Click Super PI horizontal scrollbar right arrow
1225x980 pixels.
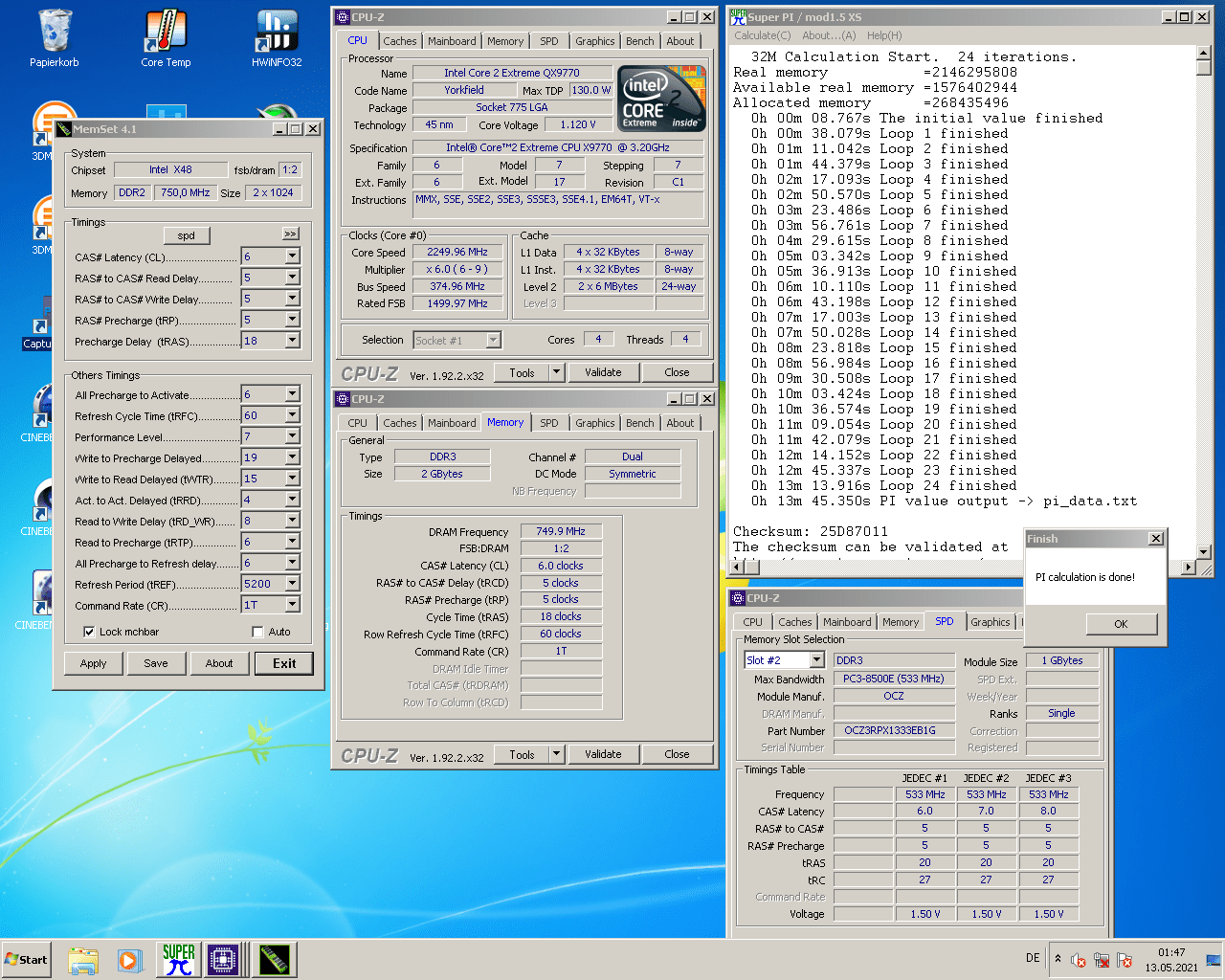coord(1189,568)
